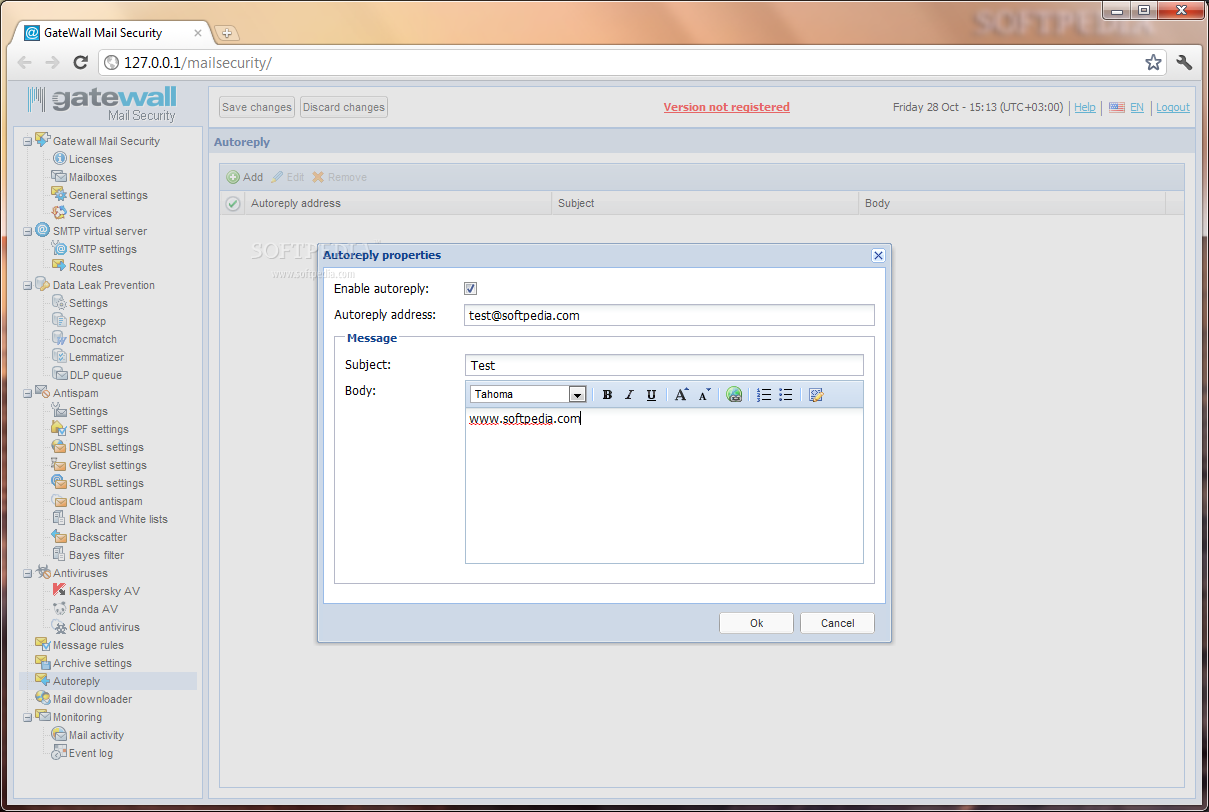The image size is (1209, 812).
Task: Open the Version not registered link
Action: (x=727, y=107)
